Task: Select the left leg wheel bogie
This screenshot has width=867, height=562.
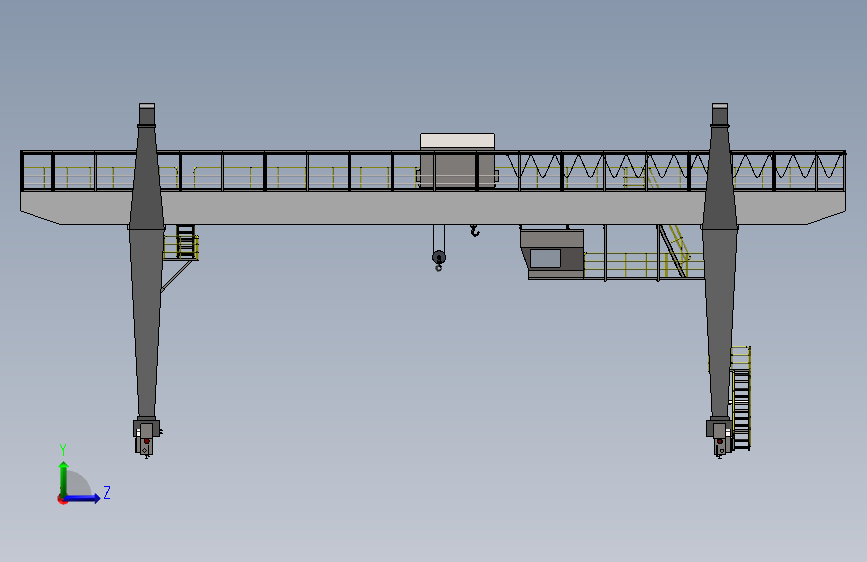Action: 147,437
